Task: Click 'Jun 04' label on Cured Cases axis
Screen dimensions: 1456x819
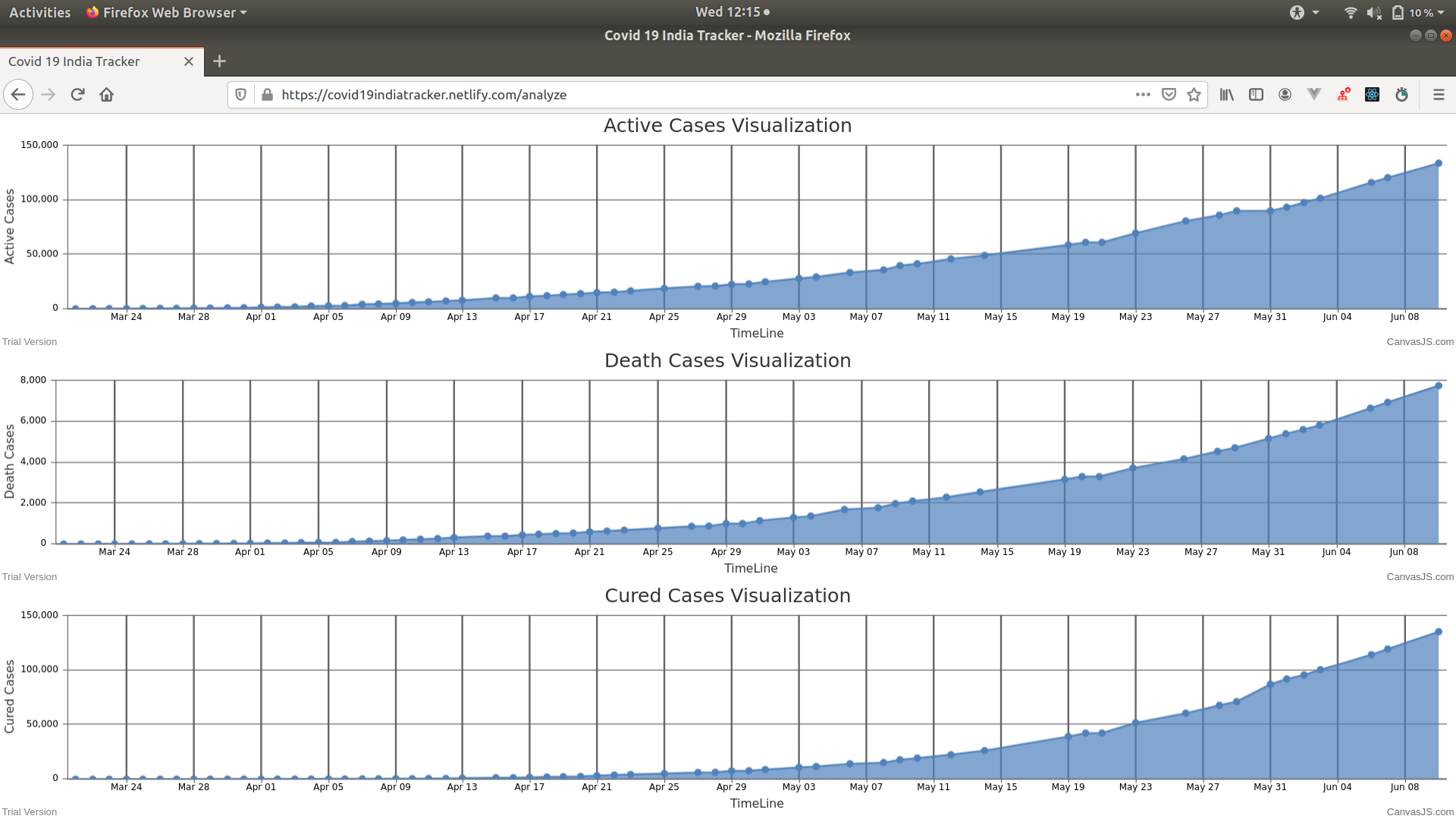Action: pos(1337,787)
